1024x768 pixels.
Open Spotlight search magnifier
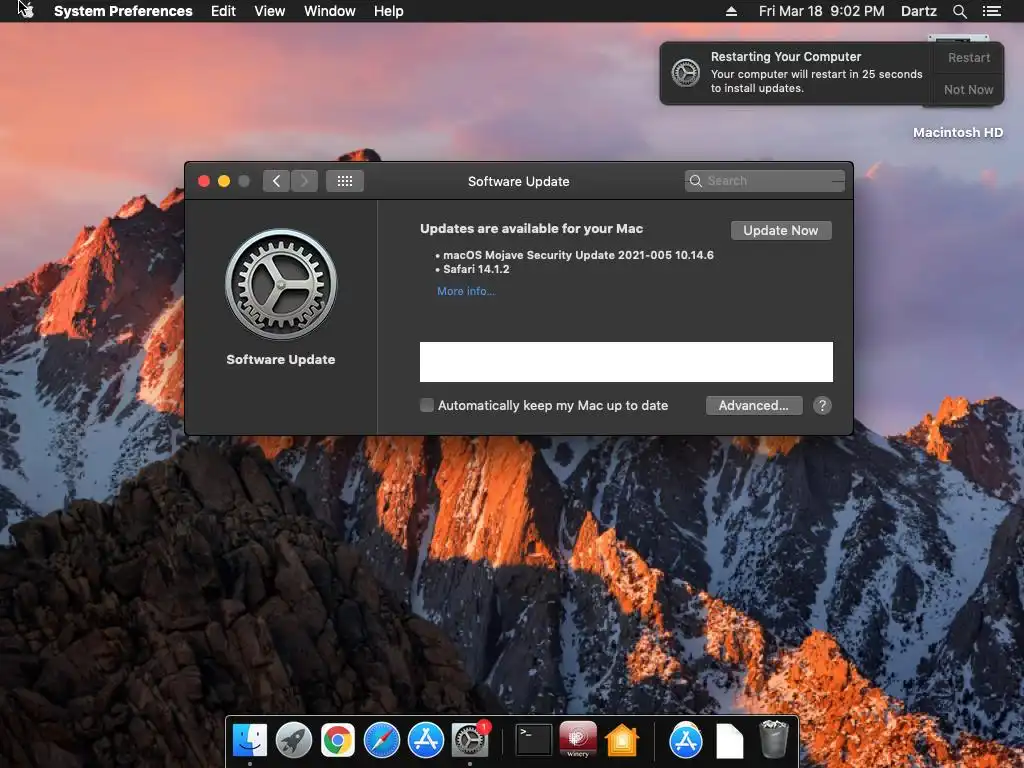tap(959, 11)
